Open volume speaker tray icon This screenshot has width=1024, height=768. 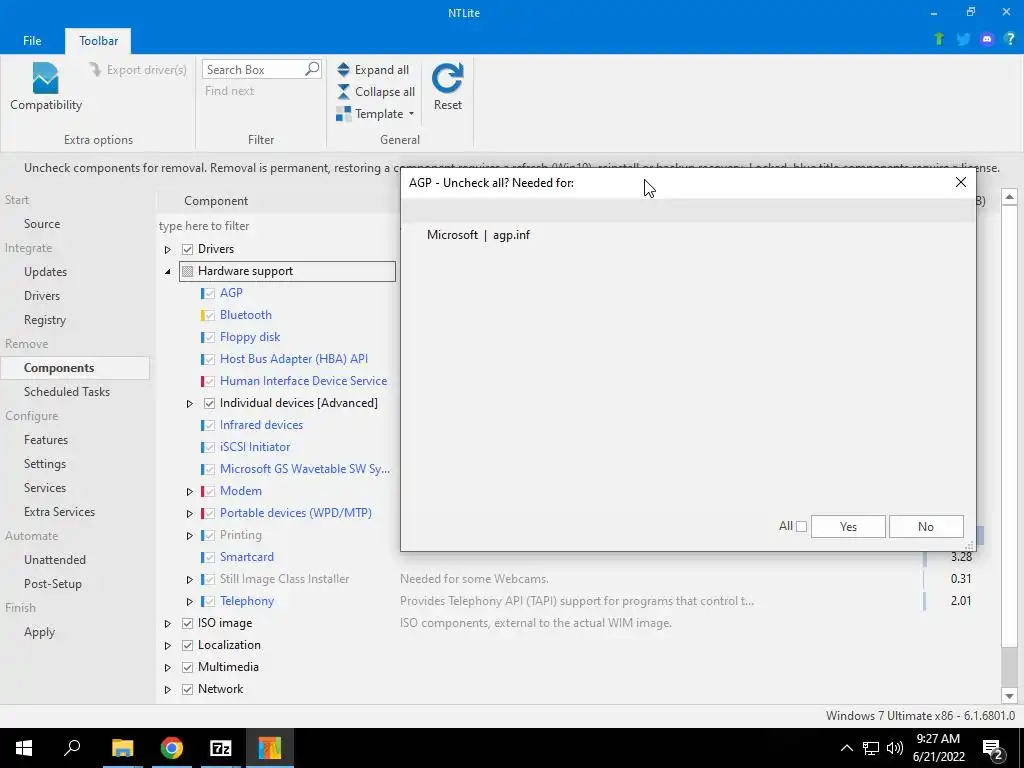coord(895,748)
